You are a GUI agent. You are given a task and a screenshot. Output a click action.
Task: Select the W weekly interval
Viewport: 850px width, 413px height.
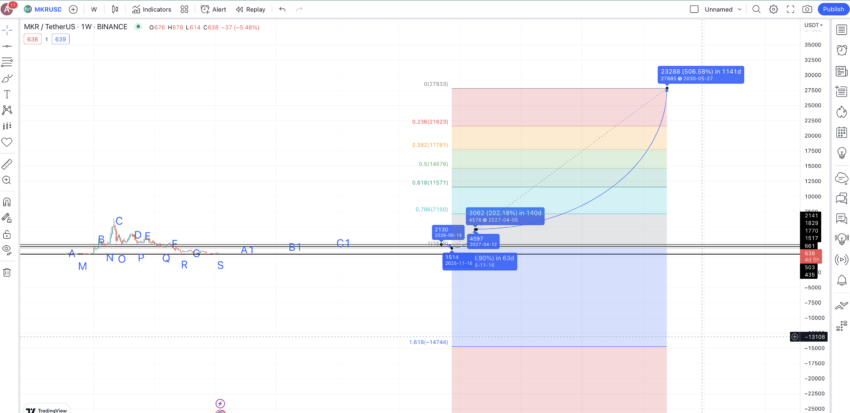94,9
